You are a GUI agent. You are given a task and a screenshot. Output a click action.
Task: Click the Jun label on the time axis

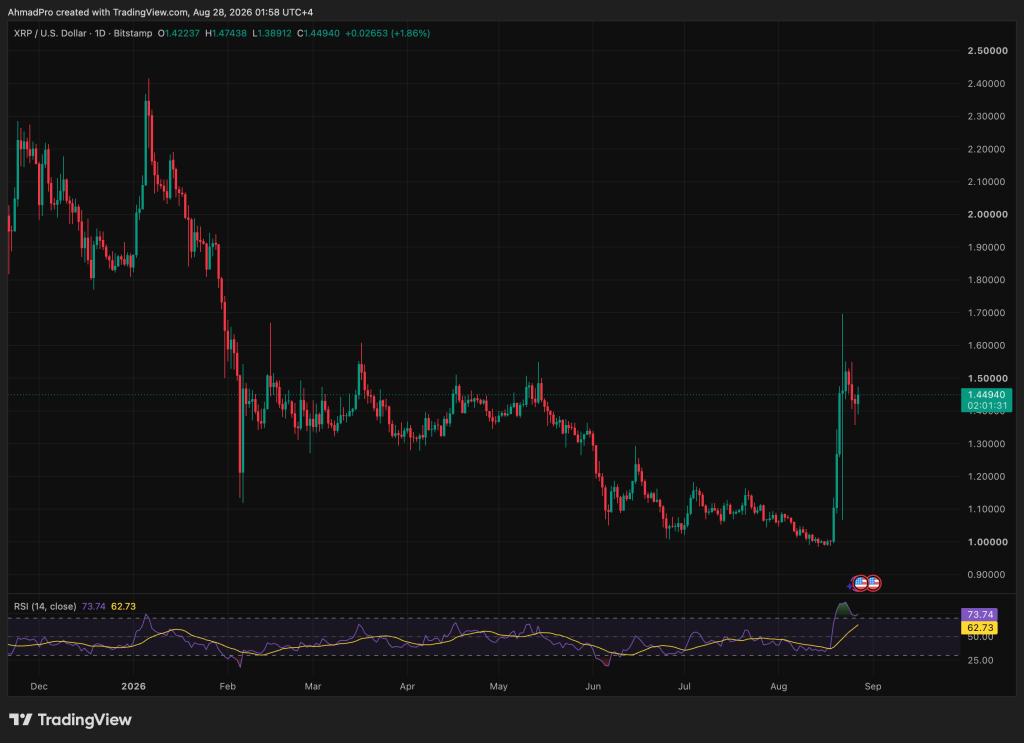pyautogui.click(x=593, y=686)
